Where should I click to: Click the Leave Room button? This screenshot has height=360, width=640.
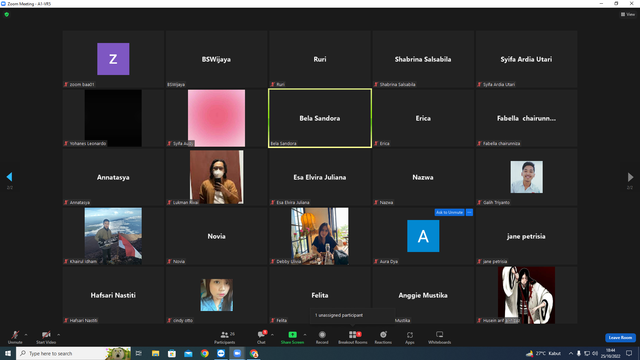(620, 338)
